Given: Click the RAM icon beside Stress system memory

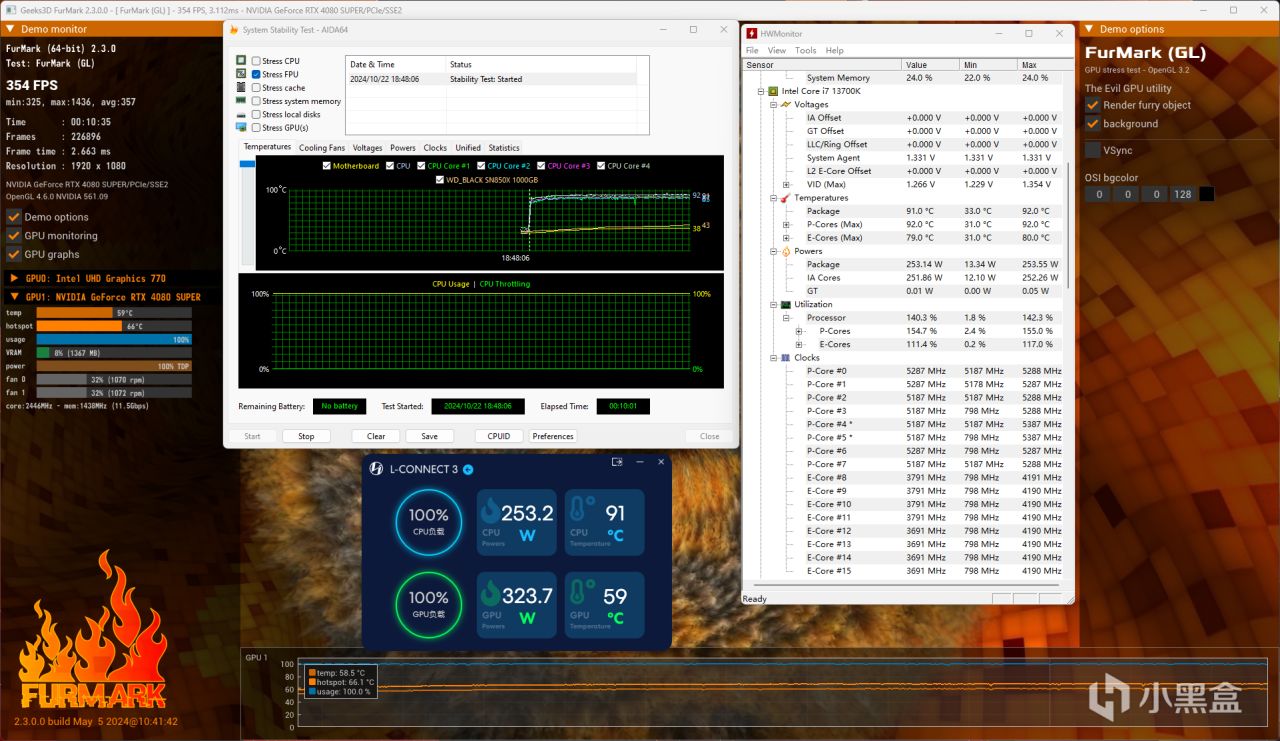Looking at the screenshot, I should tap(242, 101).
